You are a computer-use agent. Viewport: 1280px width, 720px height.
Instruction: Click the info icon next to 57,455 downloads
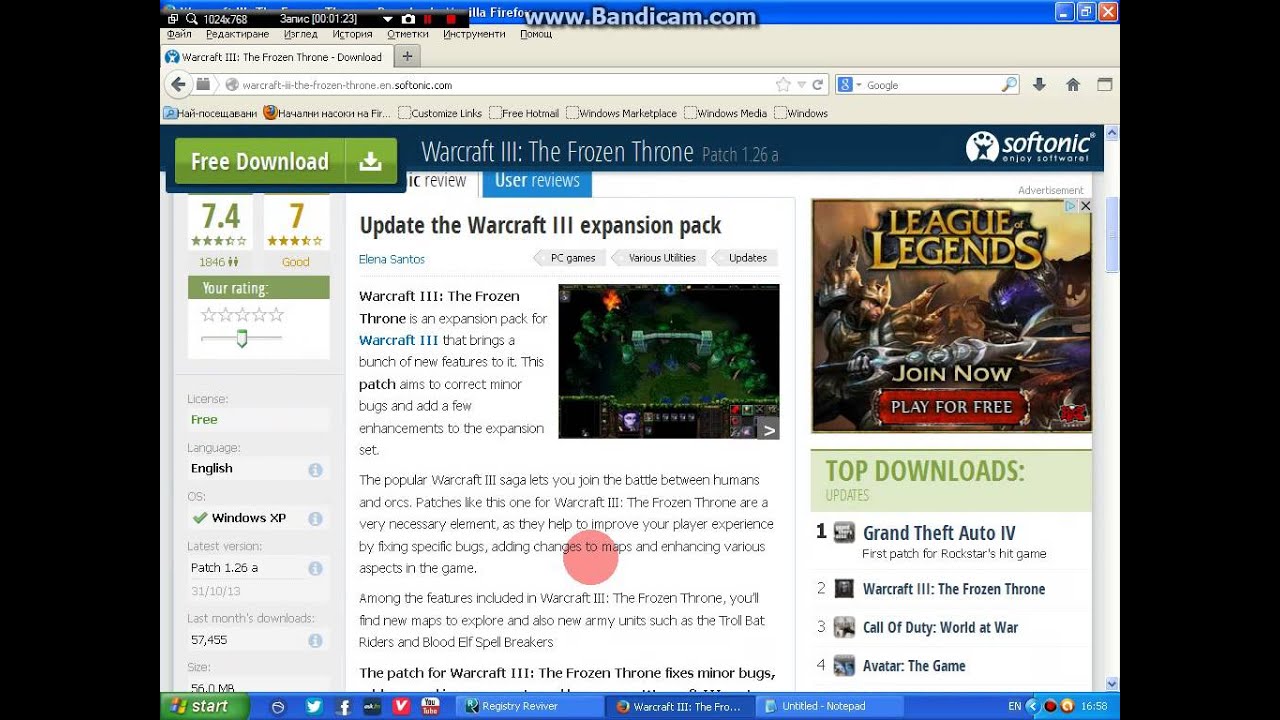[315, 640]
